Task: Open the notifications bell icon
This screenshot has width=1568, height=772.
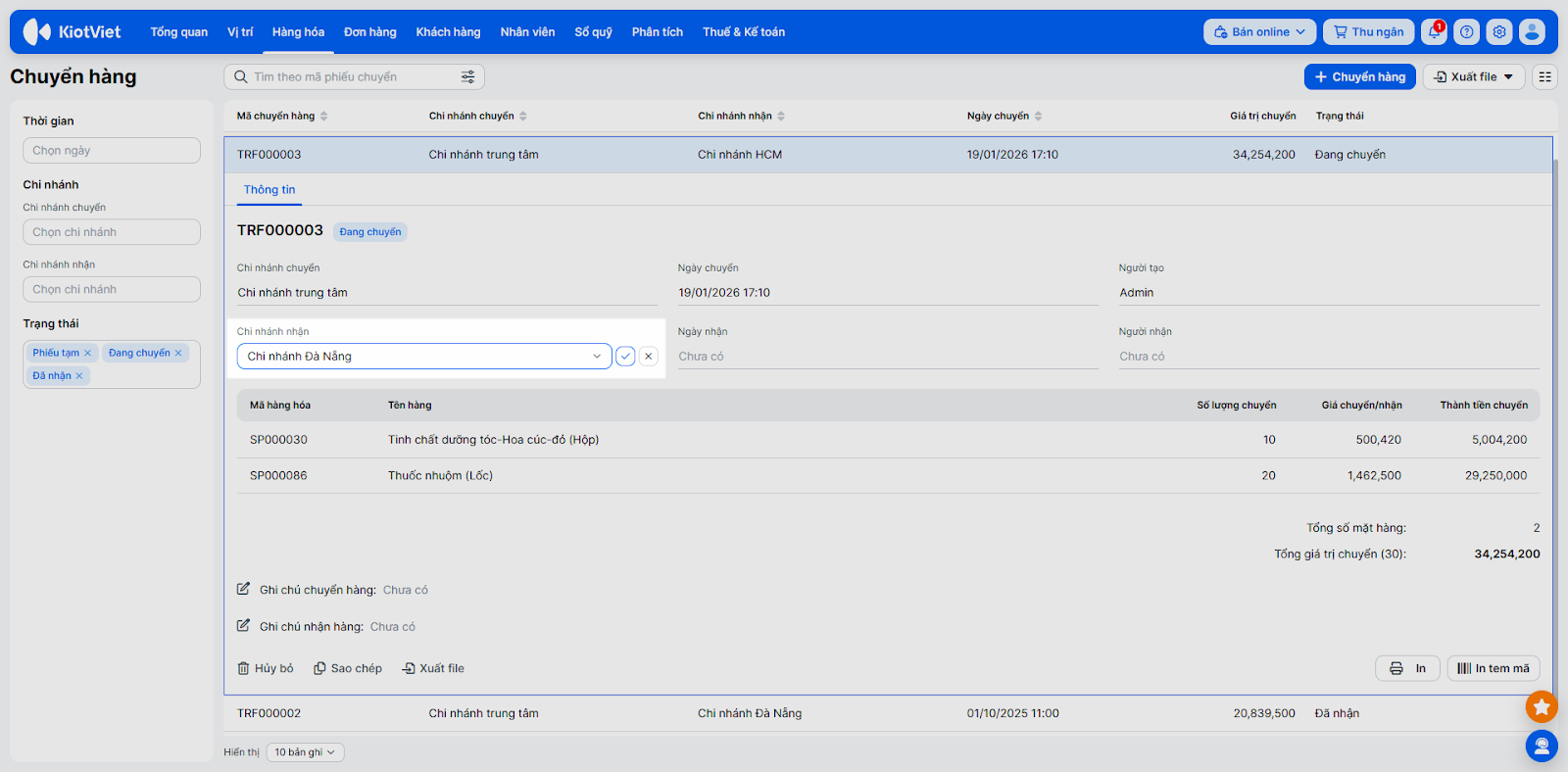Action: [1434, 32]
